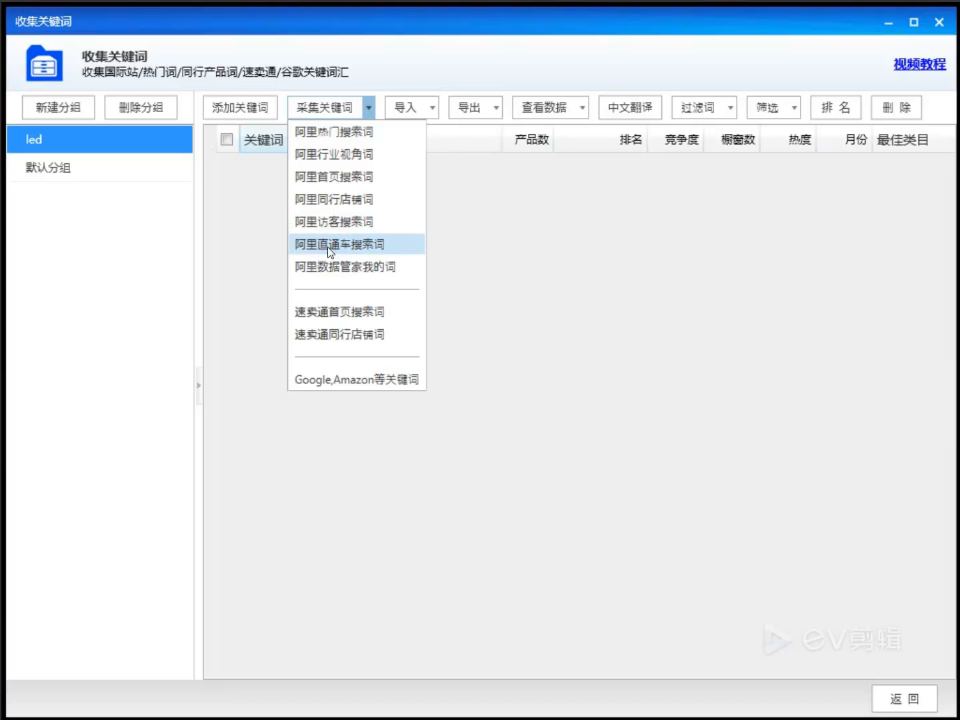Choose 速卖通首页搜索词 from the menu

point(356,312)
